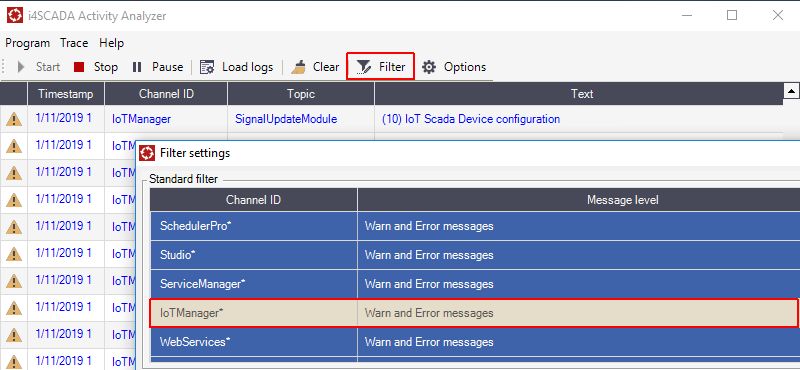Click the SignalUpdateModule topic link
This screenshot has height=370, width=800.
286,119
